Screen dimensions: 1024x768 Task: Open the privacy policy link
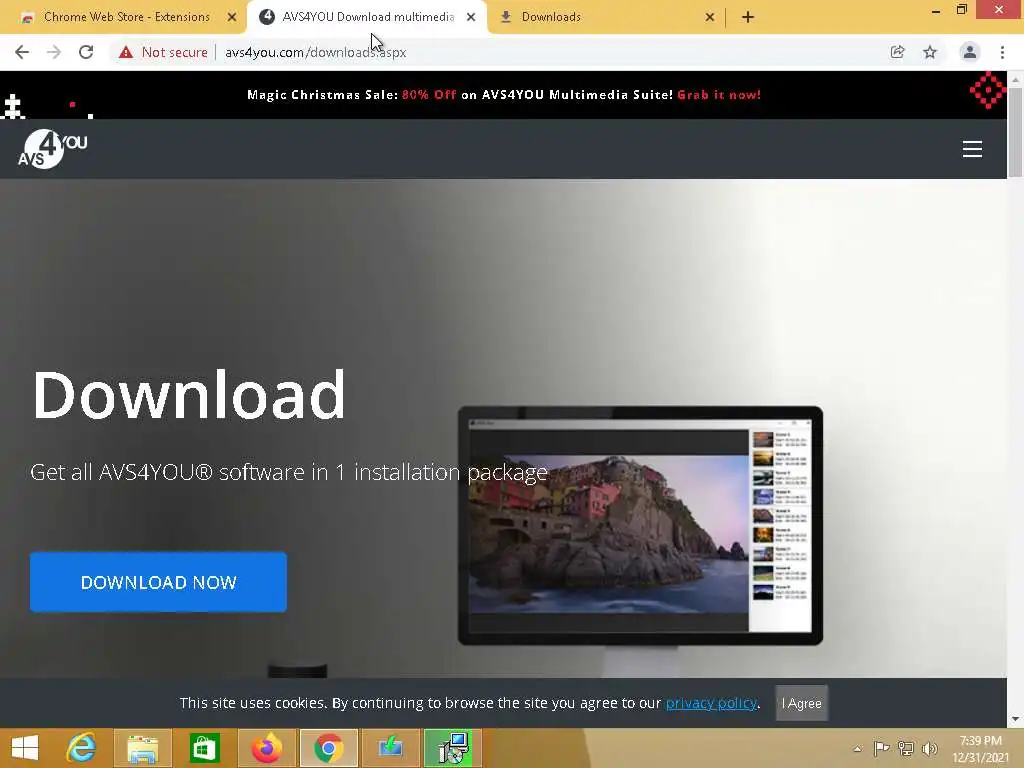pos(711,703)
